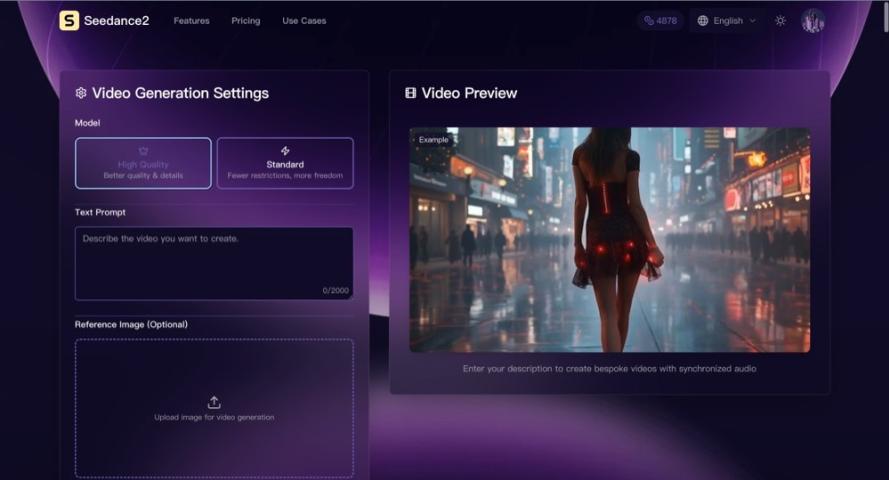The image size is (889, 480).
Task: Click the gear icon beside Video Generation Settings
Action: coord(81,93)
